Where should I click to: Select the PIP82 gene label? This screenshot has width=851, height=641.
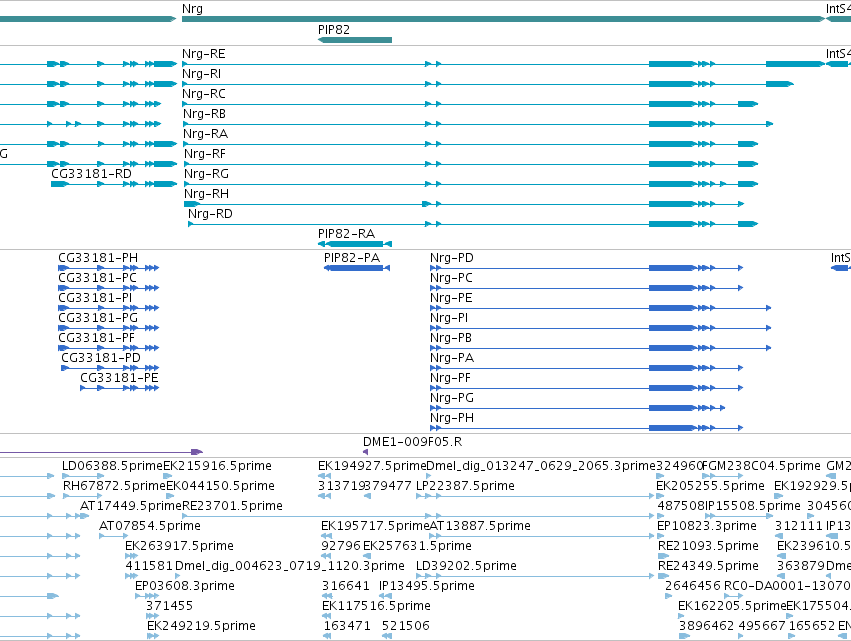point(334,30)
